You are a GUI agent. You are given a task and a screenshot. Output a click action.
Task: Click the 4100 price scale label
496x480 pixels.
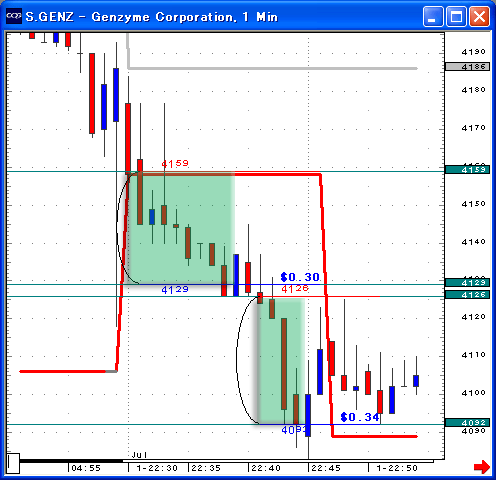coord(473,393)
